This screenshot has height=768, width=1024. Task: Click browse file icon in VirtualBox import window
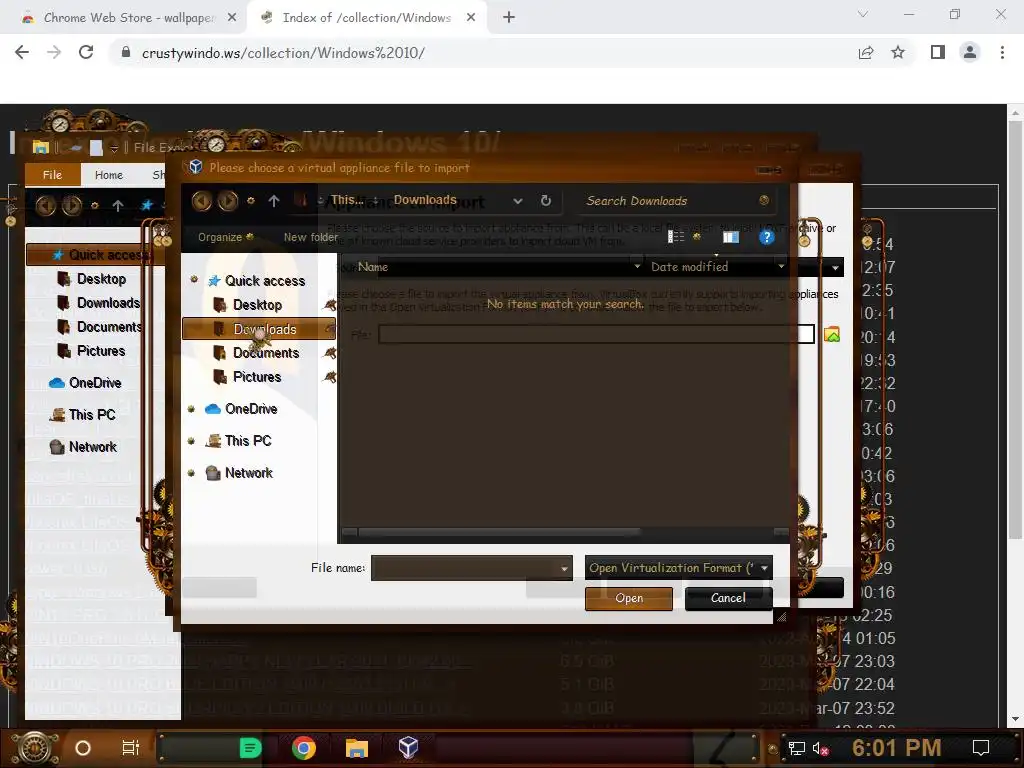[x=832, y=334]
